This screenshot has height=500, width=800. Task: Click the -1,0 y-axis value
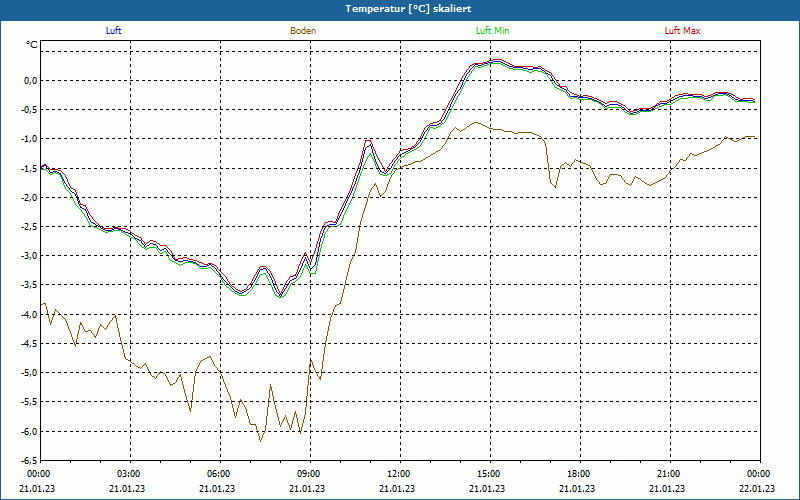pos(30,139)
